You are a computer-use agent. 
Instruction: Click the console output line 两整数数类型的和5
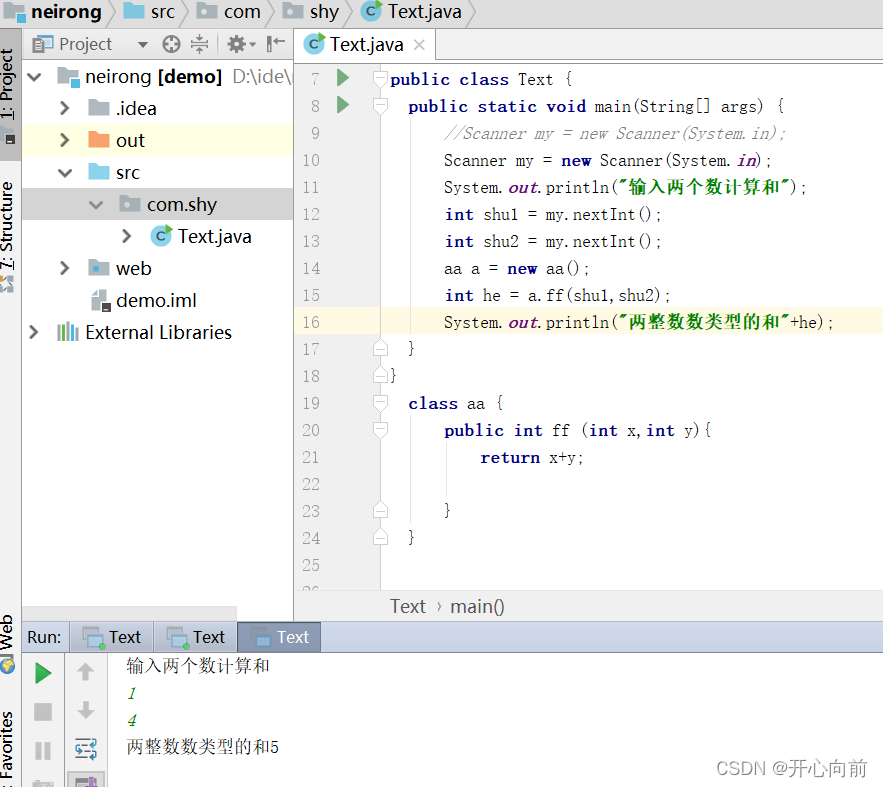(203, 746)
